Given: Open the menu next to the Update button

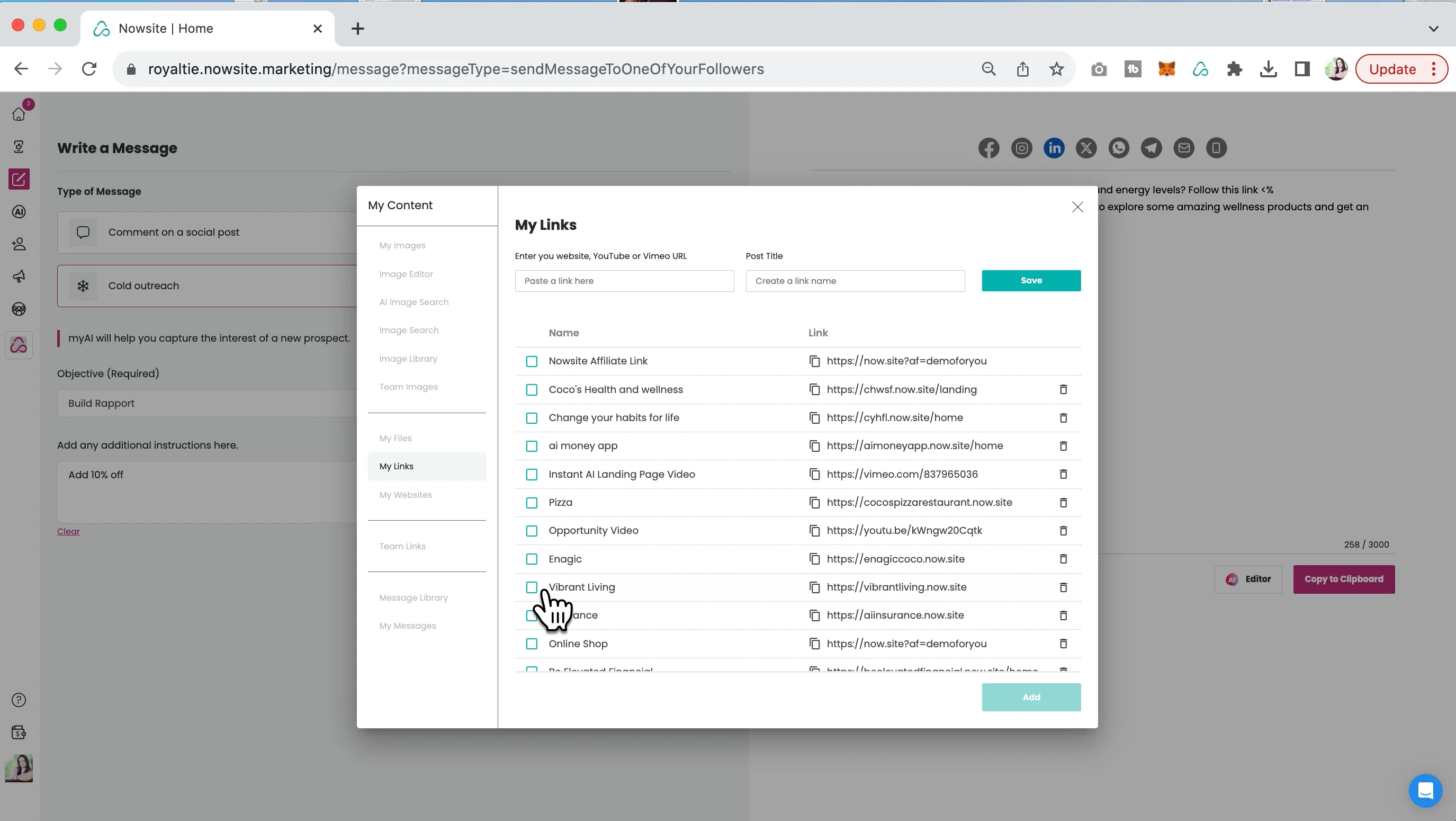Looking at the screenshot, I should click(1433, 68).
